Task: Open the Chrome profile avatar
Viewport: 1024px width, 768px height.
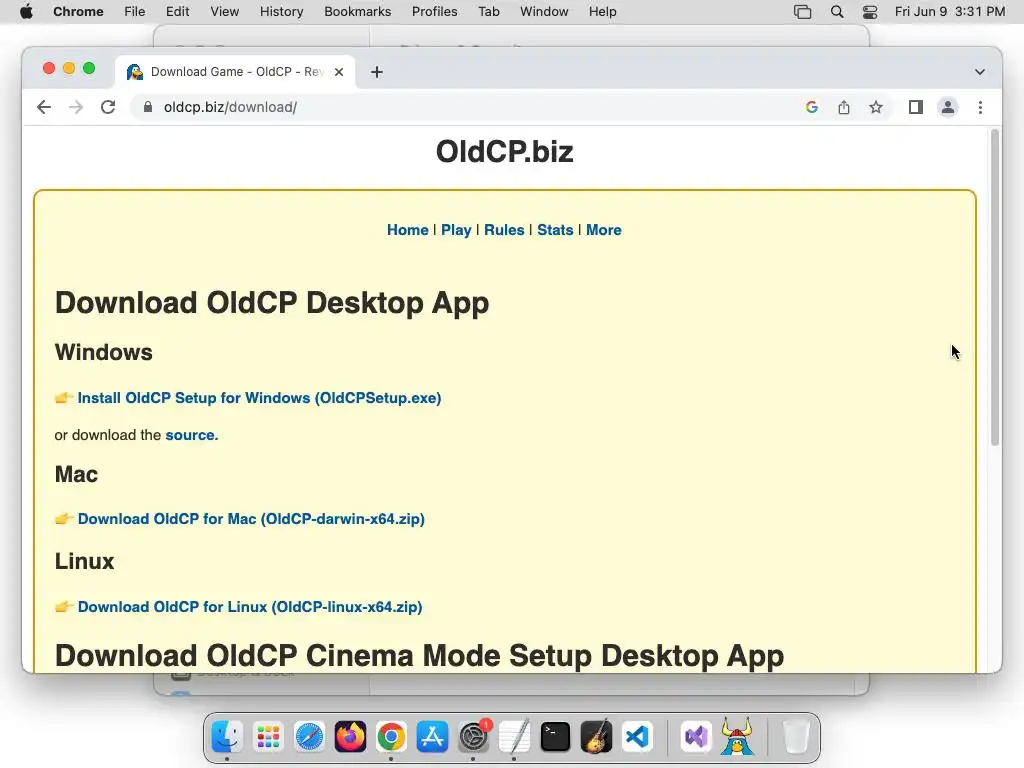Action: click(948, 107)
